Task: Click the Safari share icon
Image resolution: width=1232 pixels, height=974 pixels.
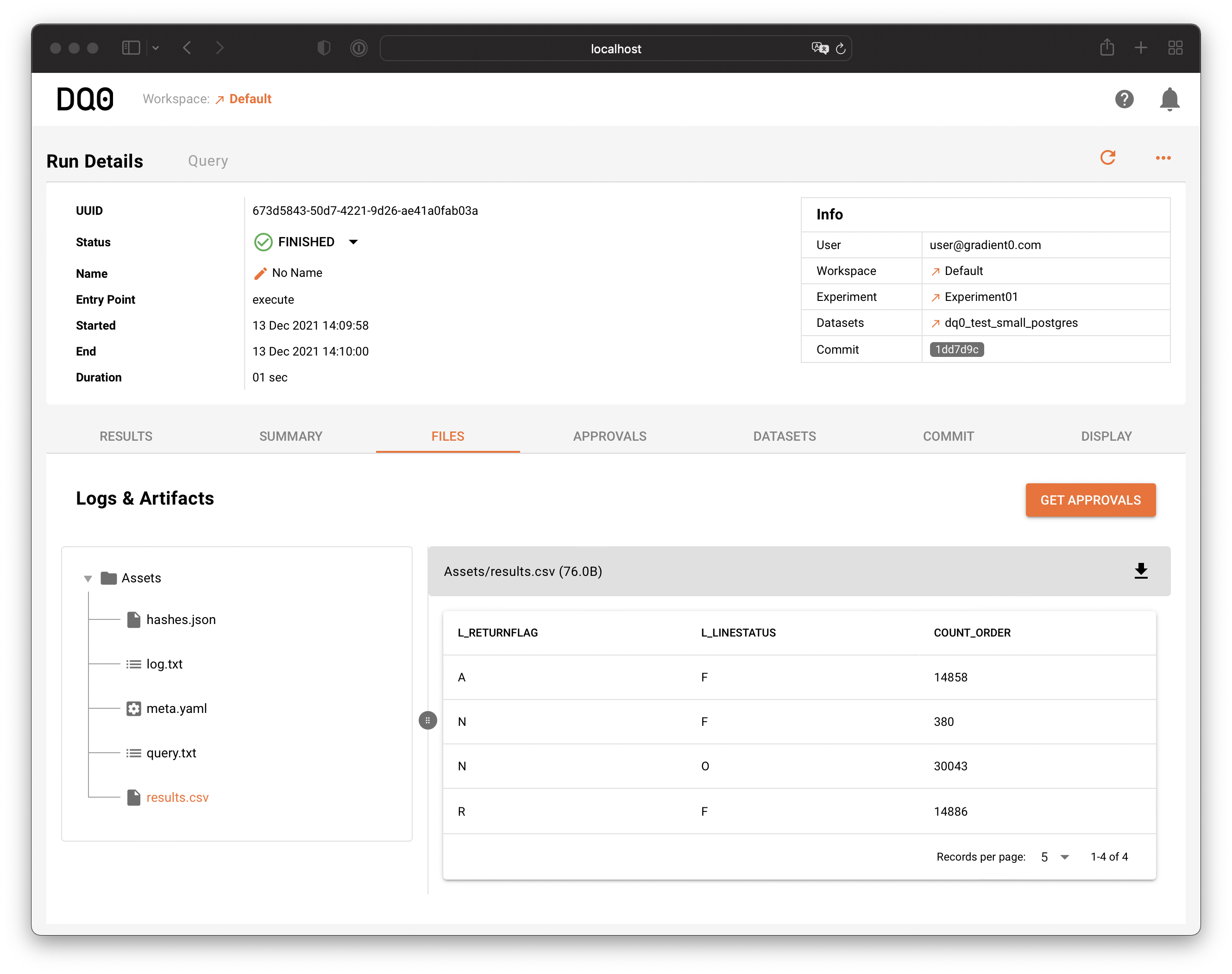Action: 1106,48
